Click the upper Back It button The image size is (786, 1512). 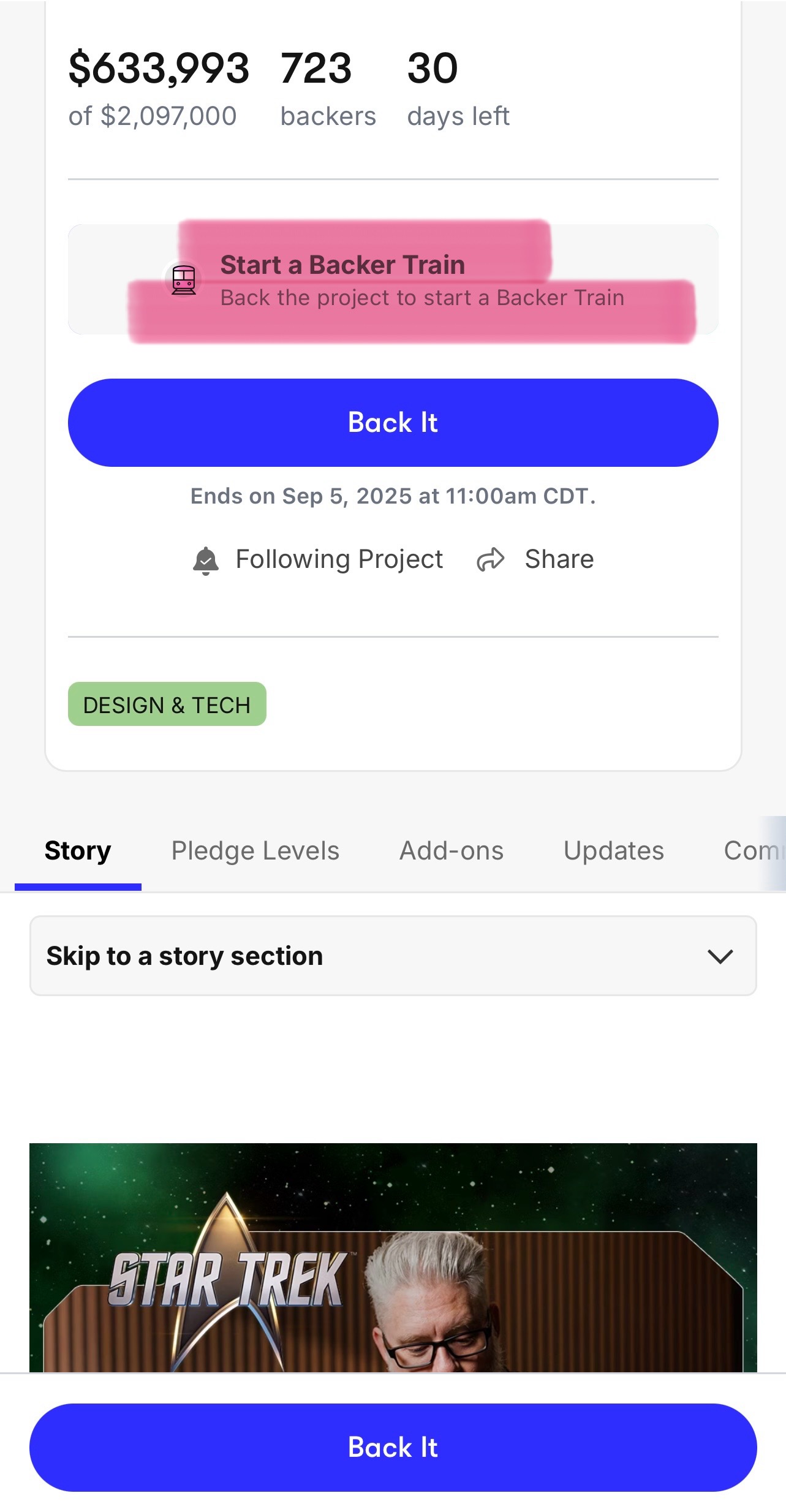393,423
